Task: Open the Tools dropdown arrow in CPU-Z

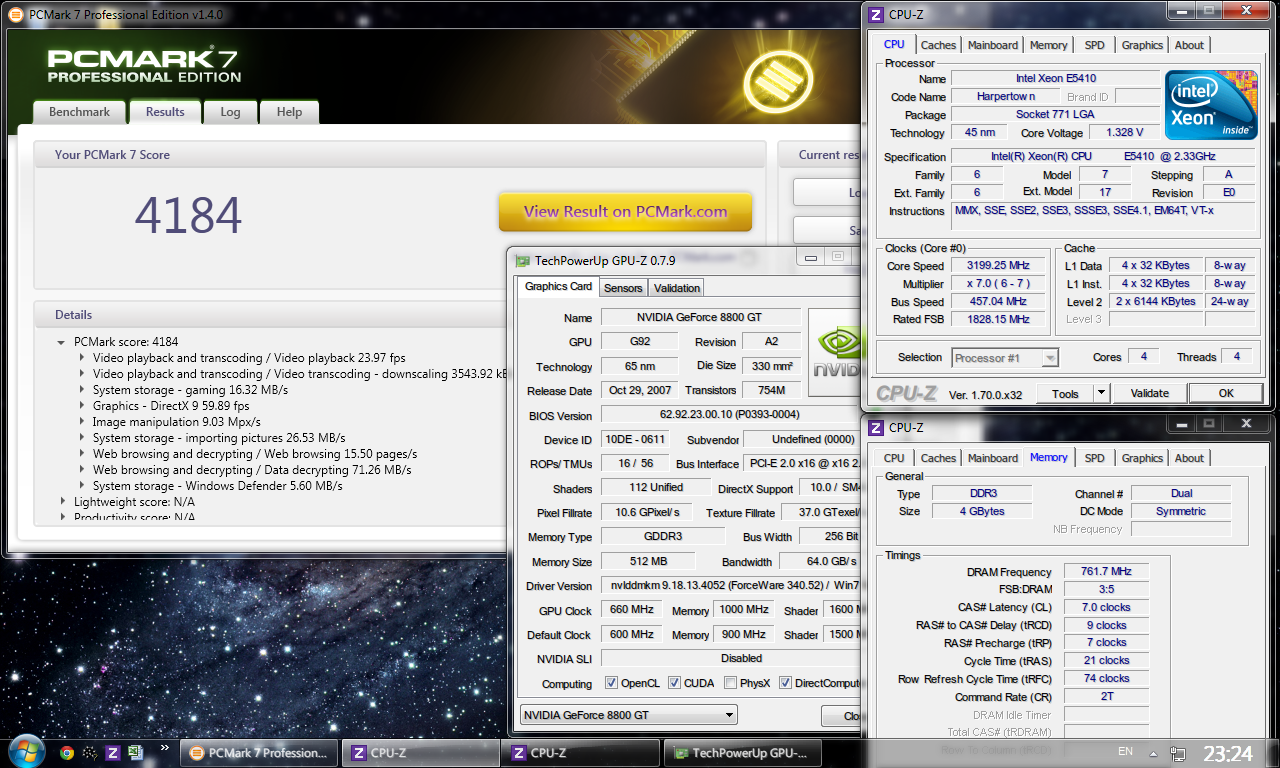Action: tap(1101, 393)
